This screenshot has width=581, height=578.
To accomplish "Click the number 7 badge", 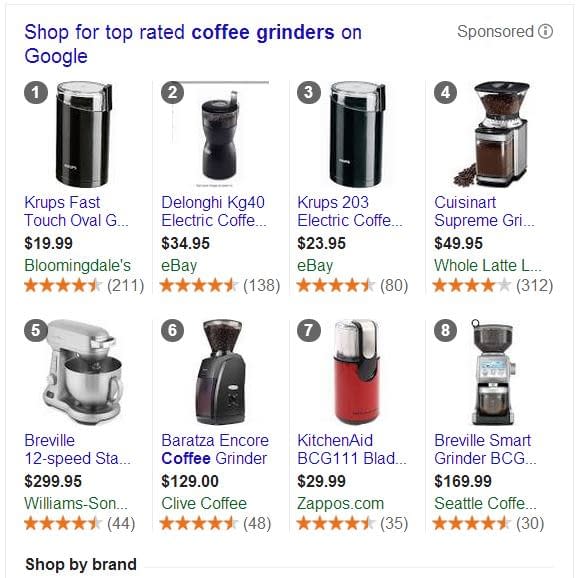I will (309, 330).
